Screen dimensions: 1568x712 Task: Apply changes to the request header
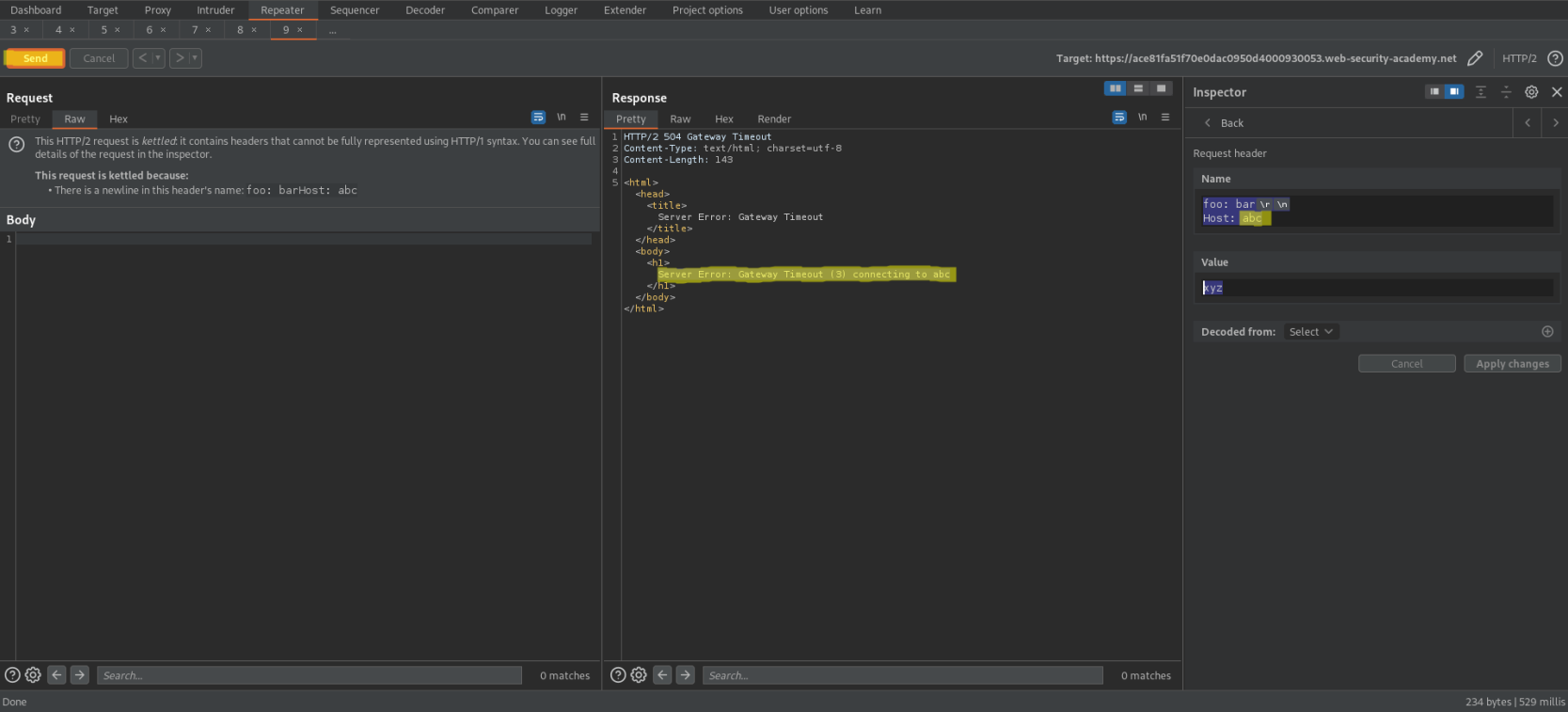click(x=1513, y=364)
